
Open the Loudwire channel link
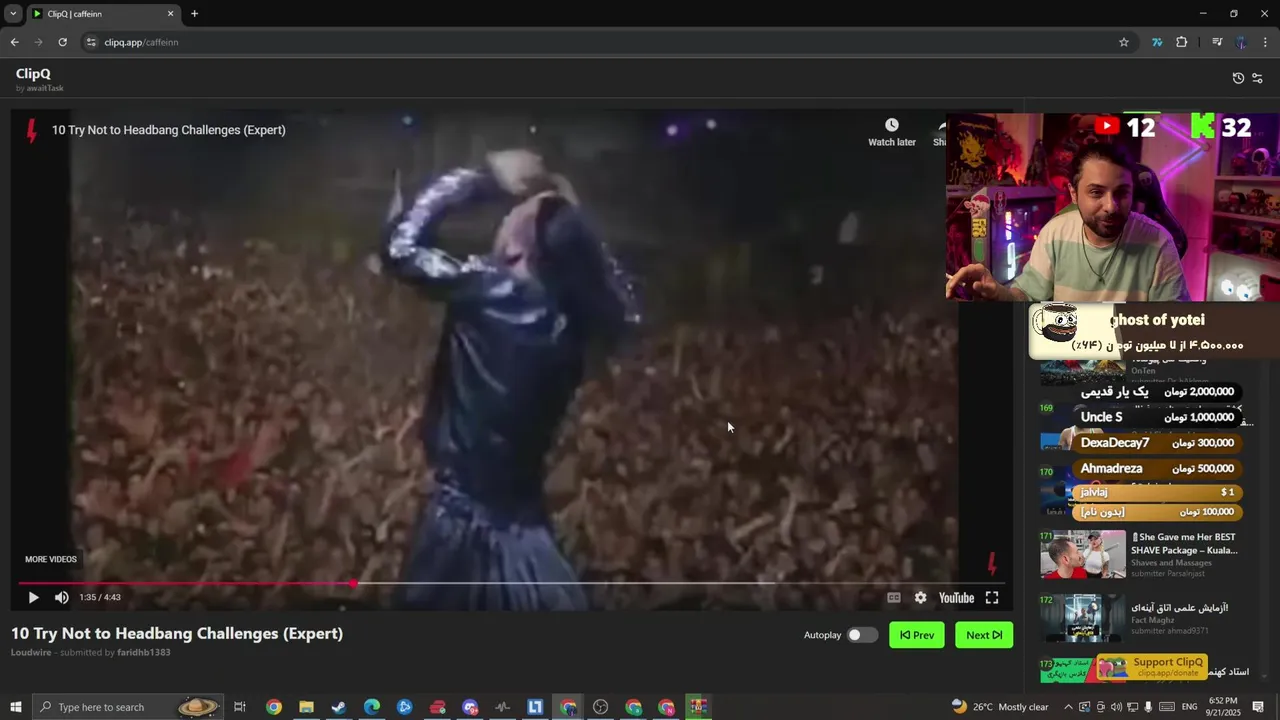31,652
